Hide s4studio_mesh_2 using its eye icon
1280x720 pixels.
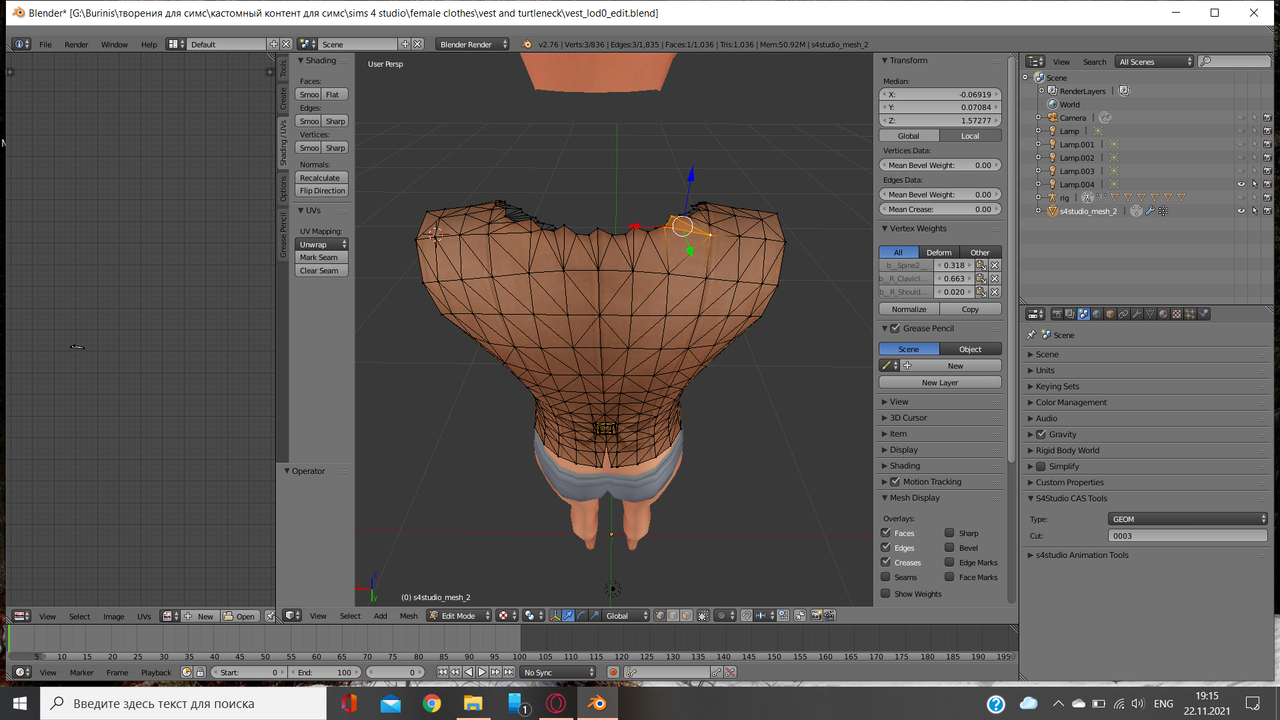pyautogui.click(x=1241, y=211)
